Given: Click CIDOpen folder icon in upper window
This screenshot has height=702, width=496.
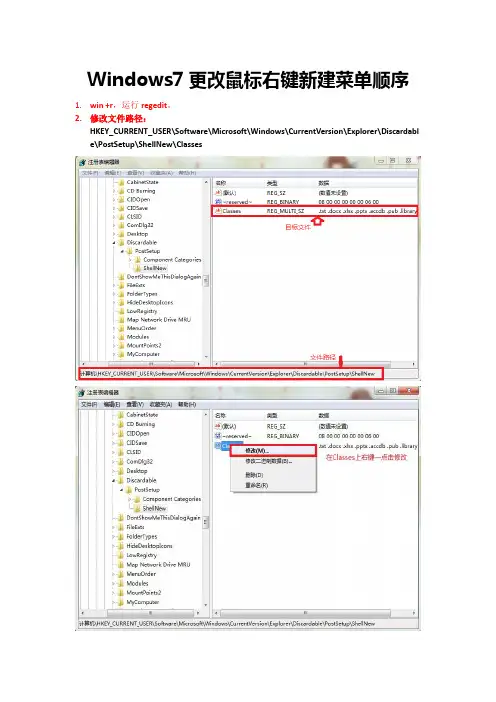Looking at the screenshot, I should coord(121,199).
